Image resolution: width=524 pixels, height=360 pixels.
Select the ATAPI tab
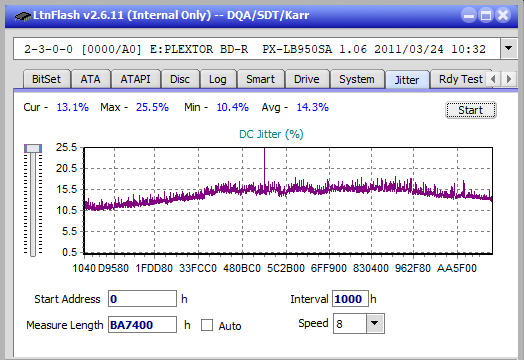(x=135, y=79)
